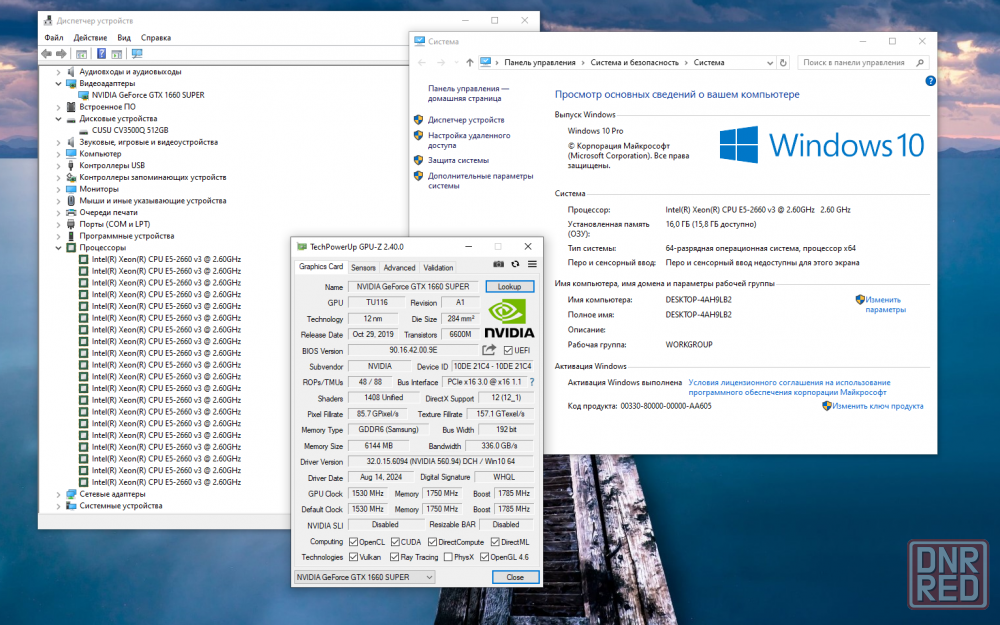Click the GPU-Z refresh icon
This screenshot has height=625, width=1000.
click(x=515, y=264)
